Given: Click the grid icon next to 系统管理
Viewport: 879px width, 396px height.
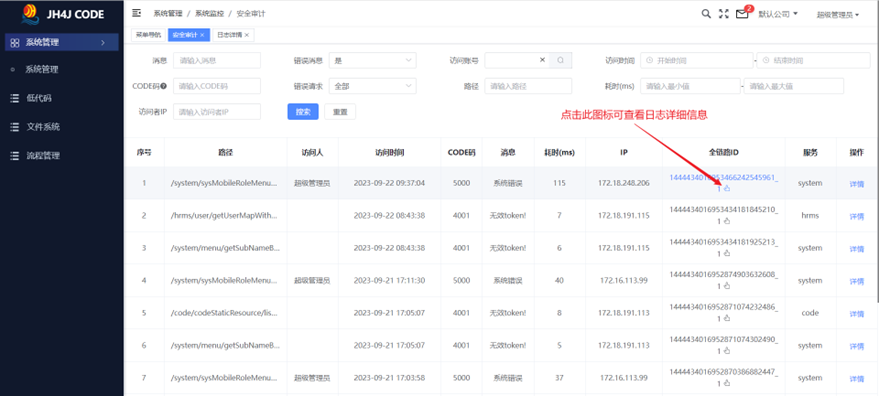Looking at the screenshot, I should [x=15, y=42].
